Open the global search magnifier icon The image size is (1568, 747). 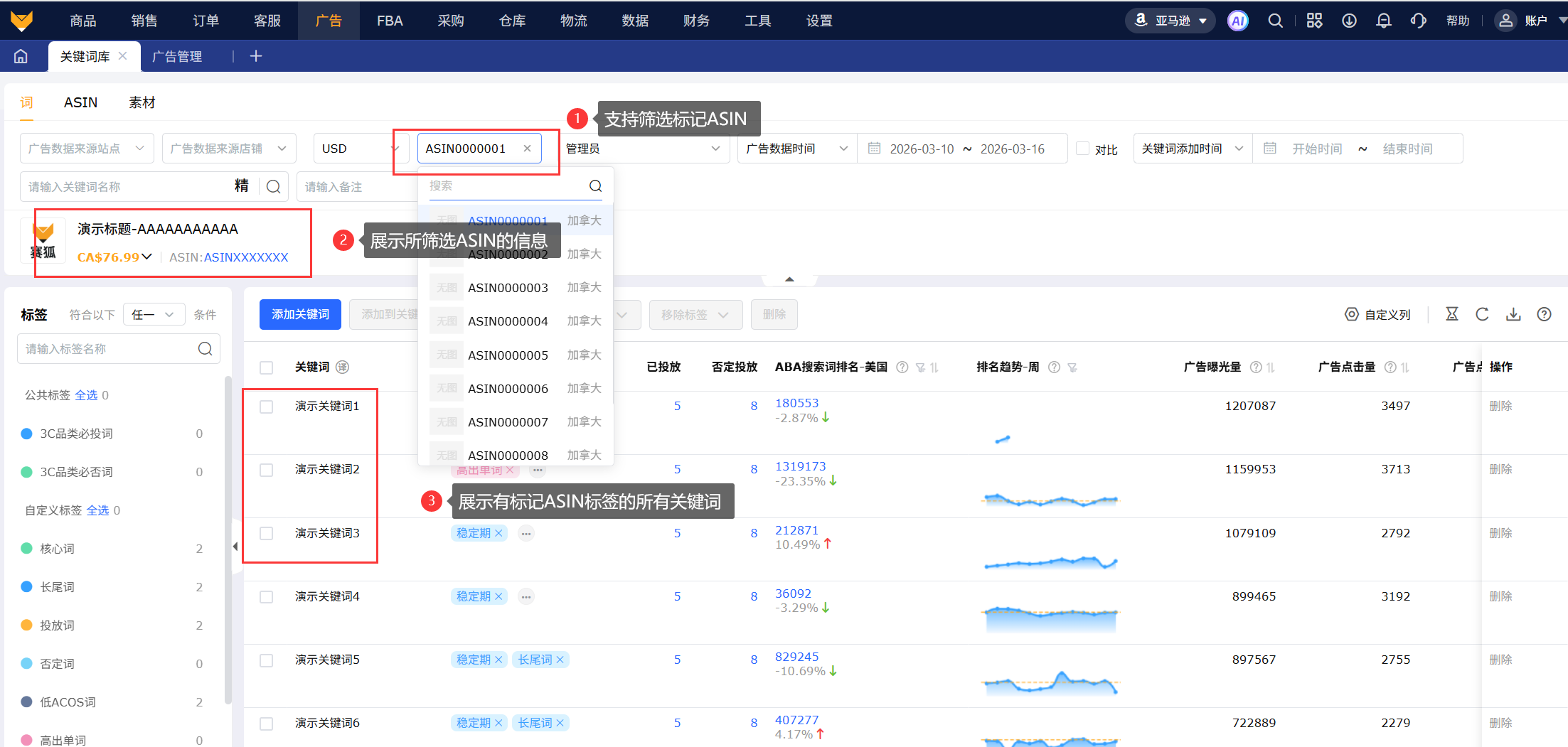click(1275, 21)
